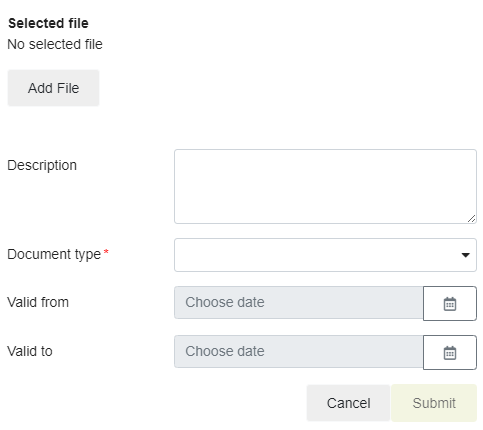Focus the Description text area

click(x=325, y=186)
